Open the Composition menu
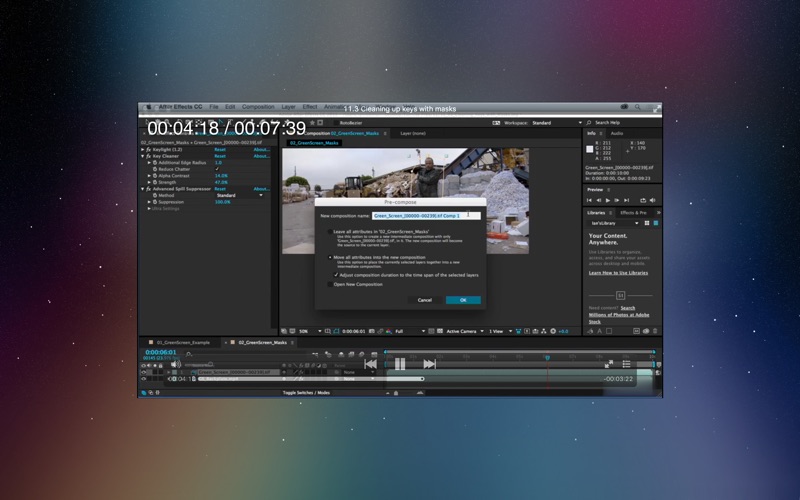800x500 pixels. coord(258,107)
